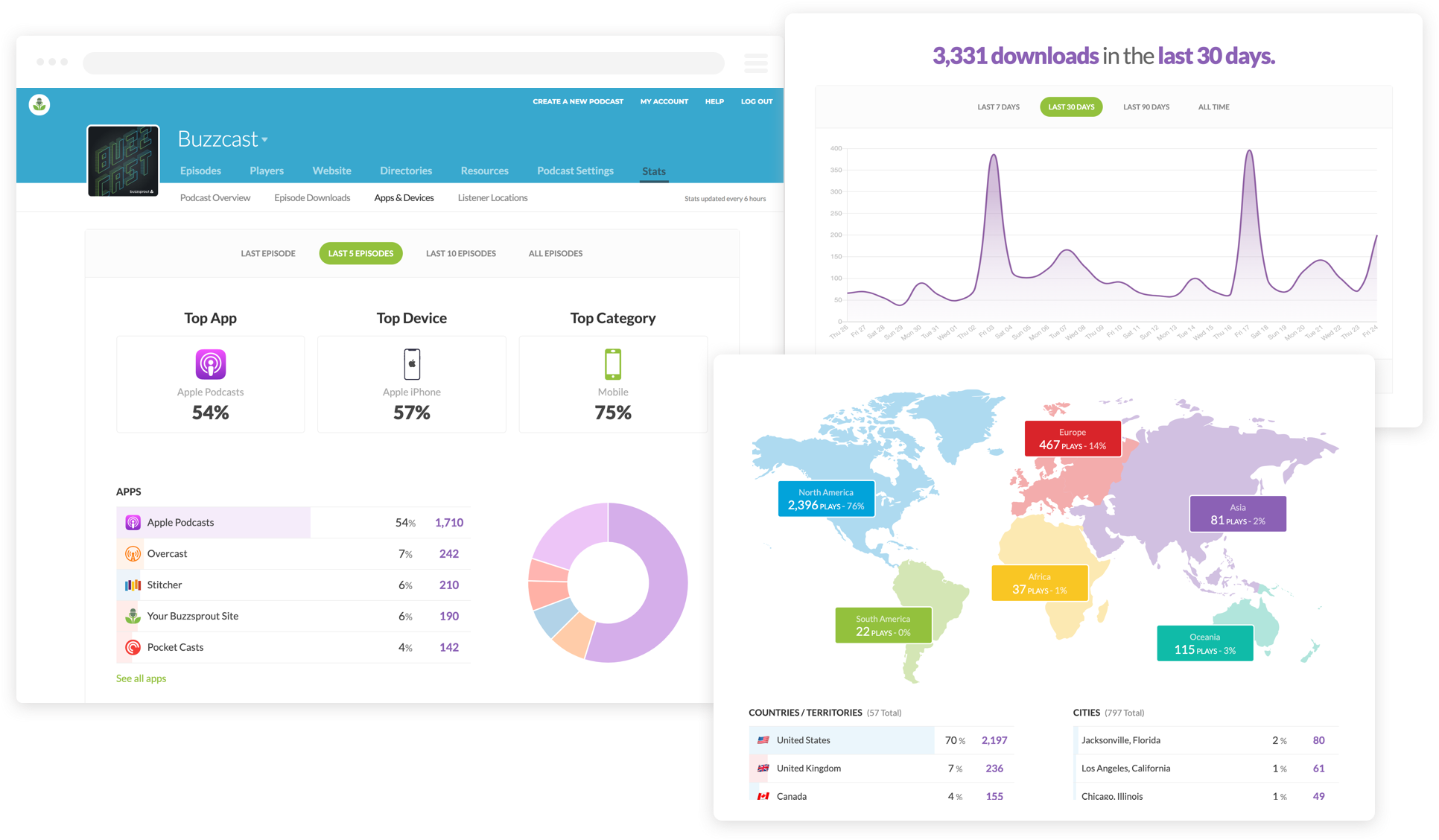
Task: Switch to Podcast Overview sub-tab
Action: [215, 198]
